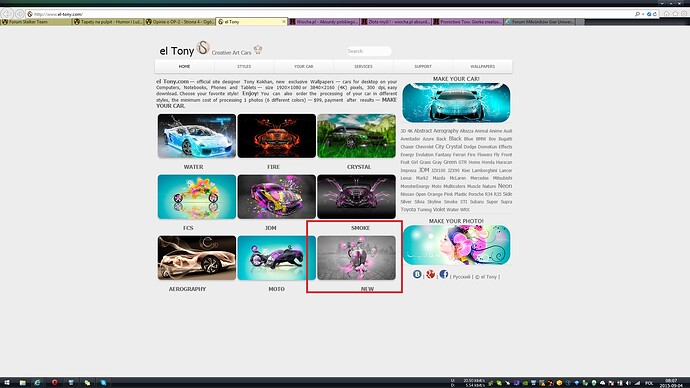Open the HOME navigation menu item
Viewport: 690px width, 388px height.
coord(184,66)
